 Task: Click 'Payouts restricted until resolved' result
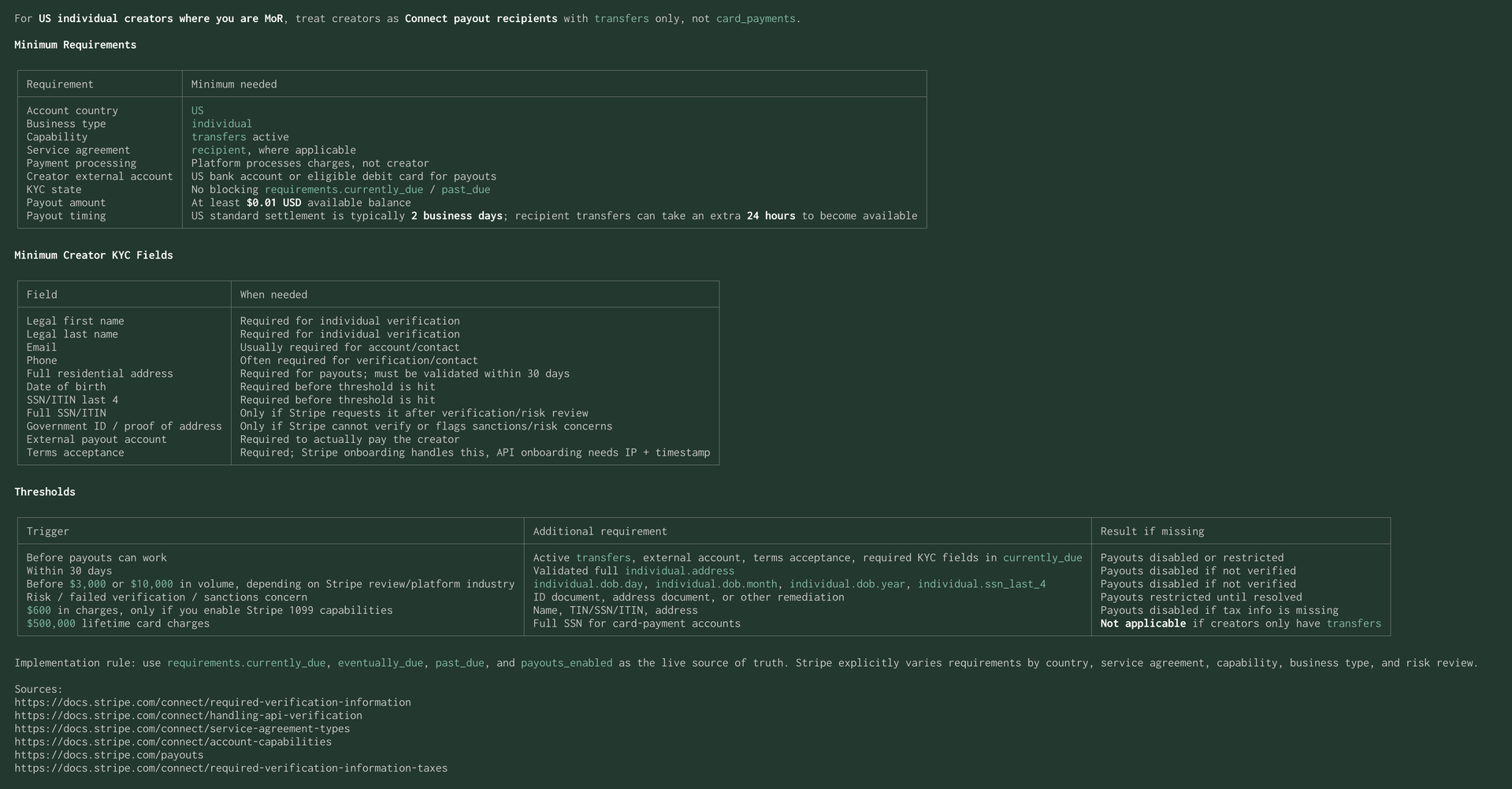point(1202,597)
